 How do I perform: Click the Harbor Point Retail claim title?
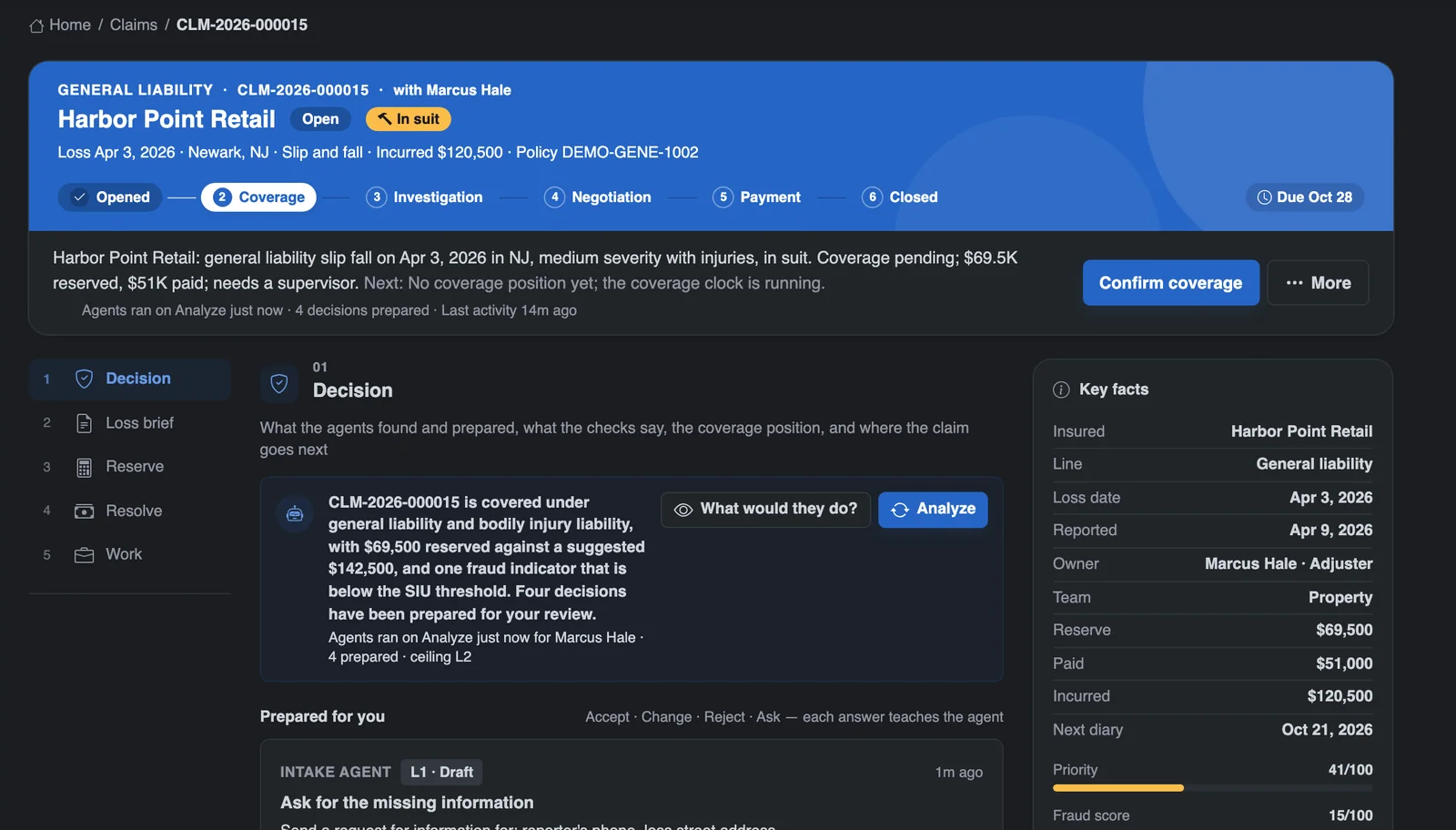click(167, 119)
